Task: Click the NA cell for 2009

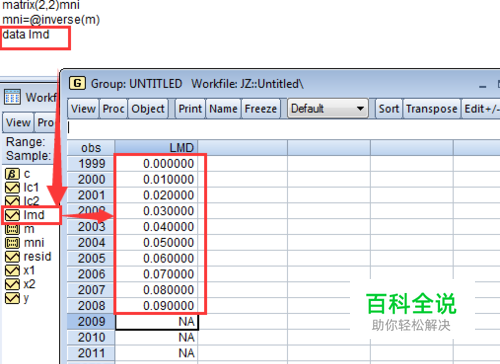Action: (156, 322)
